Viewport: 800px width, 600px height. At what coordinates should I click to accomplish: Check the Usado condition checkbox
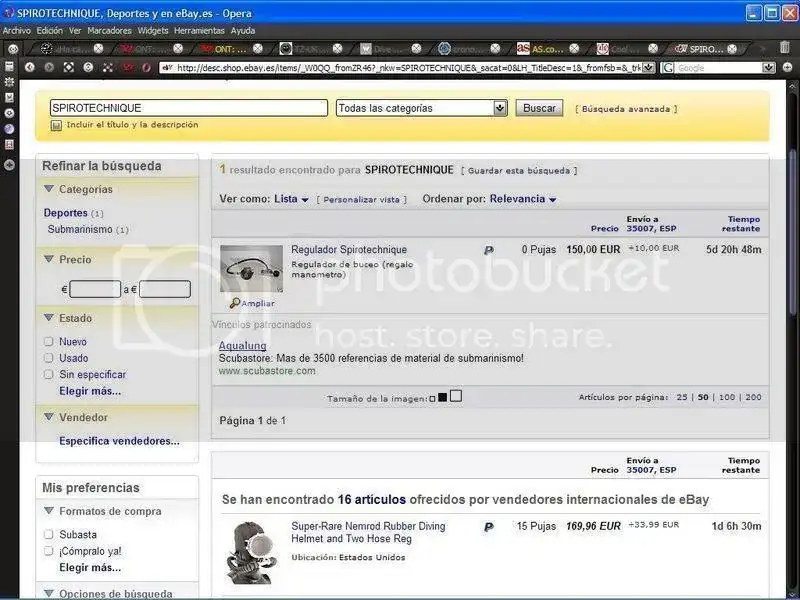point(48,358)
